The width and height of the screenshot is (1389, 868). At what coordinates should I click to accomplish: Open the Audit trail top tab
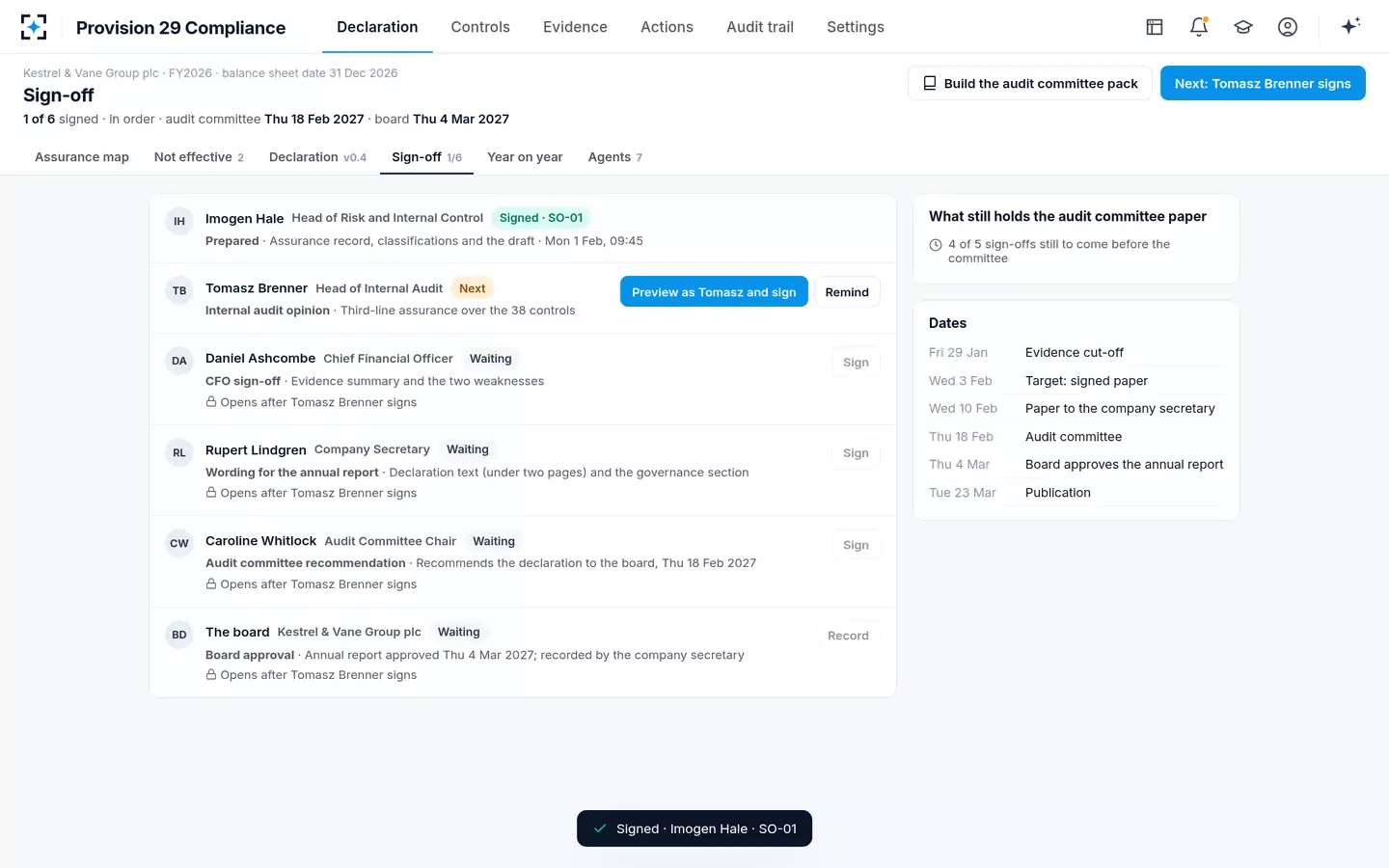click(x=760, y=27)
